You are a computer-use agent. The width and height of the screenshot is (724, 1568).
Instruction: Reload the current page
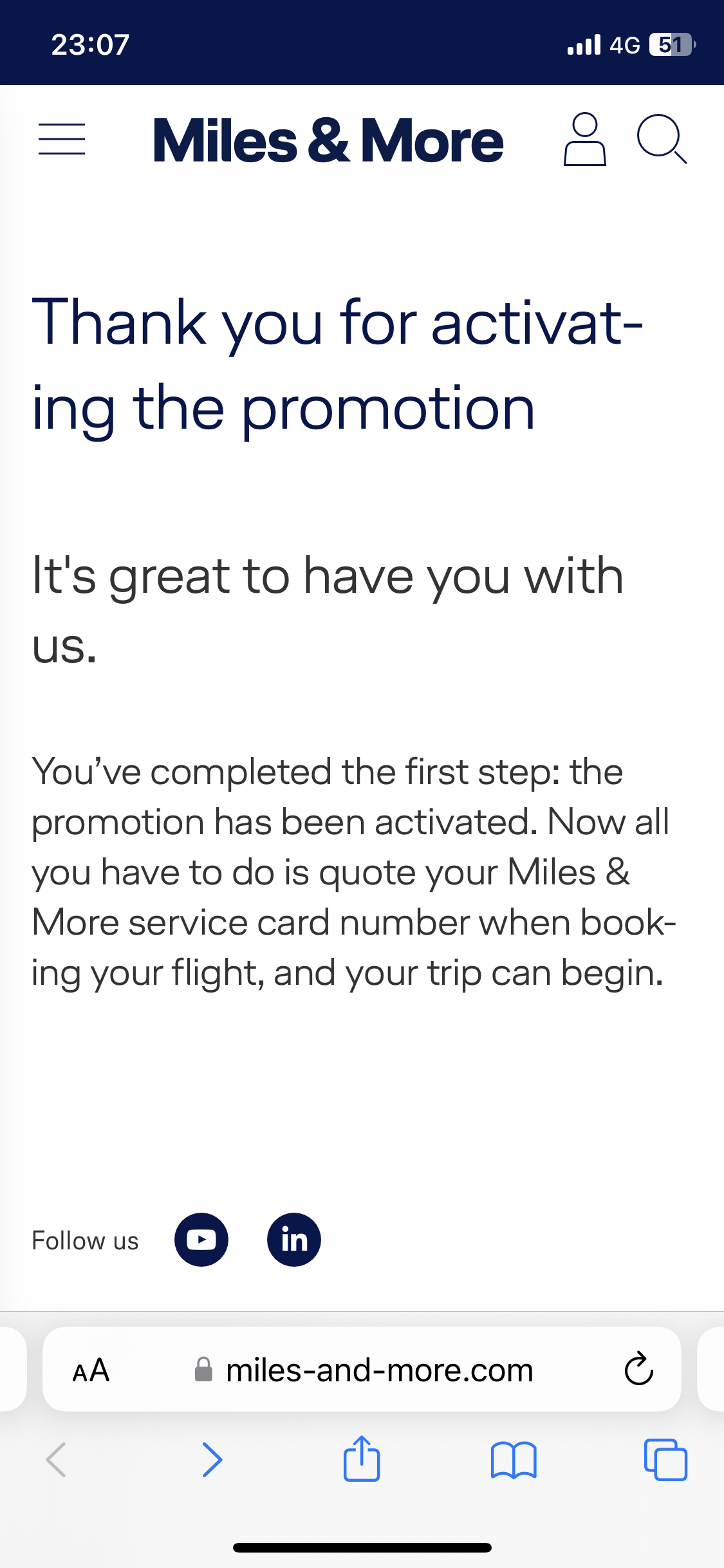coord(638,1369)
